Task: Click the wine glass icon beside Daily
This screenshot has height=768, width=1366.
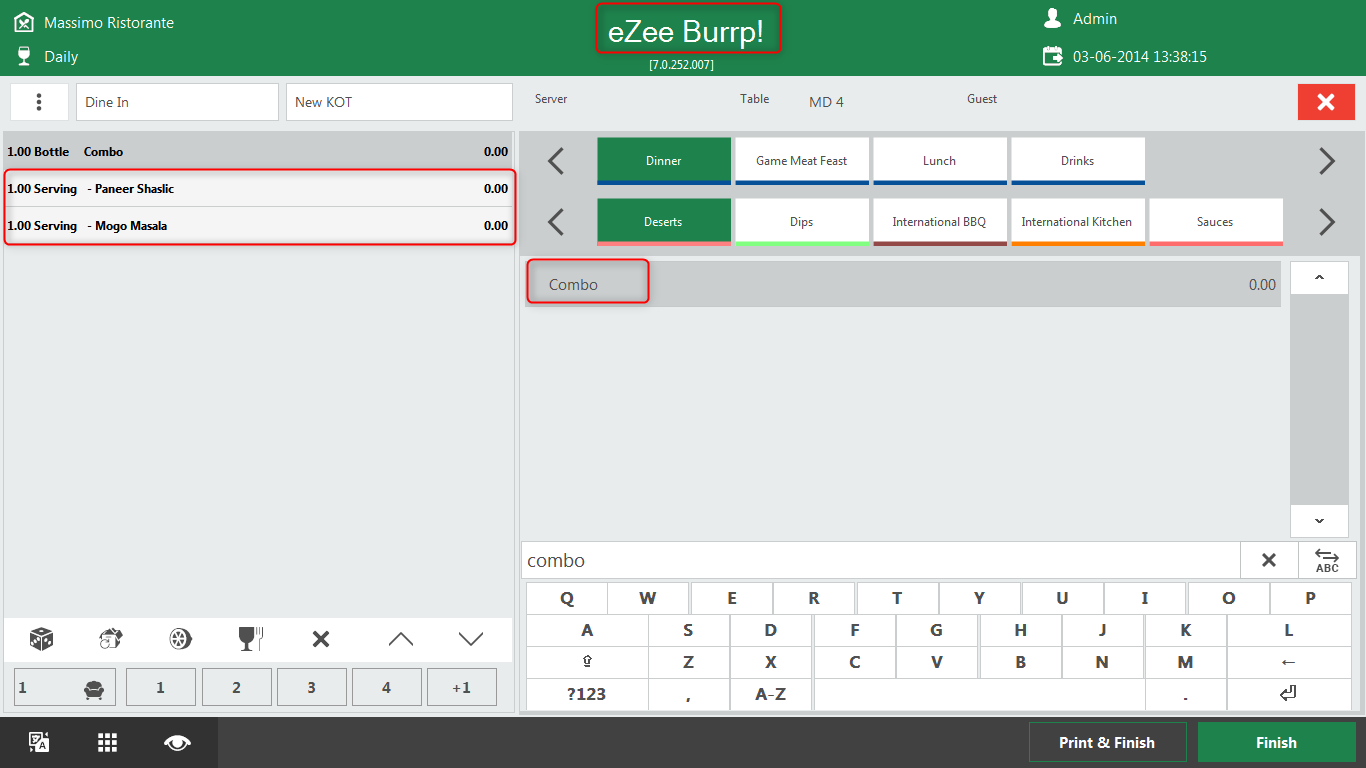Action: pyautogui.click(x=24, y=56)
